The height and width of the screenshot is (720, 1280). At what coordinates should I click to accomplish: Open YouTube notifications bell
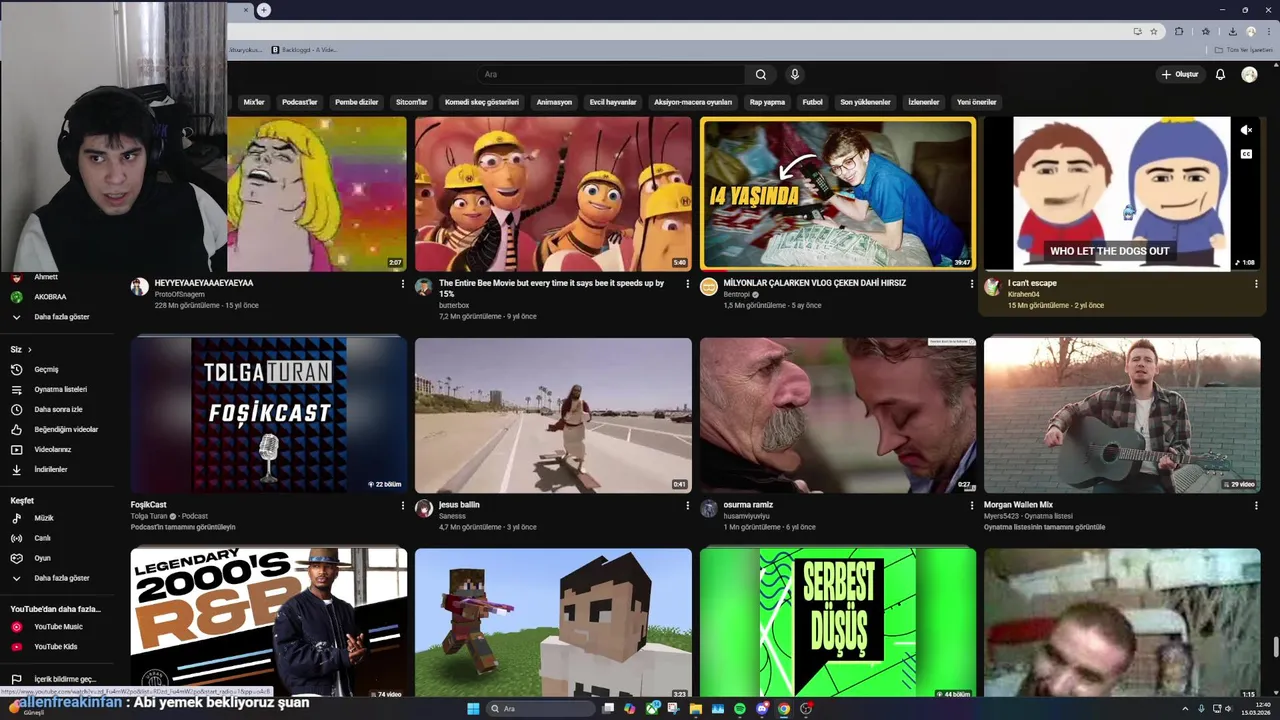tap(1220, 74)
